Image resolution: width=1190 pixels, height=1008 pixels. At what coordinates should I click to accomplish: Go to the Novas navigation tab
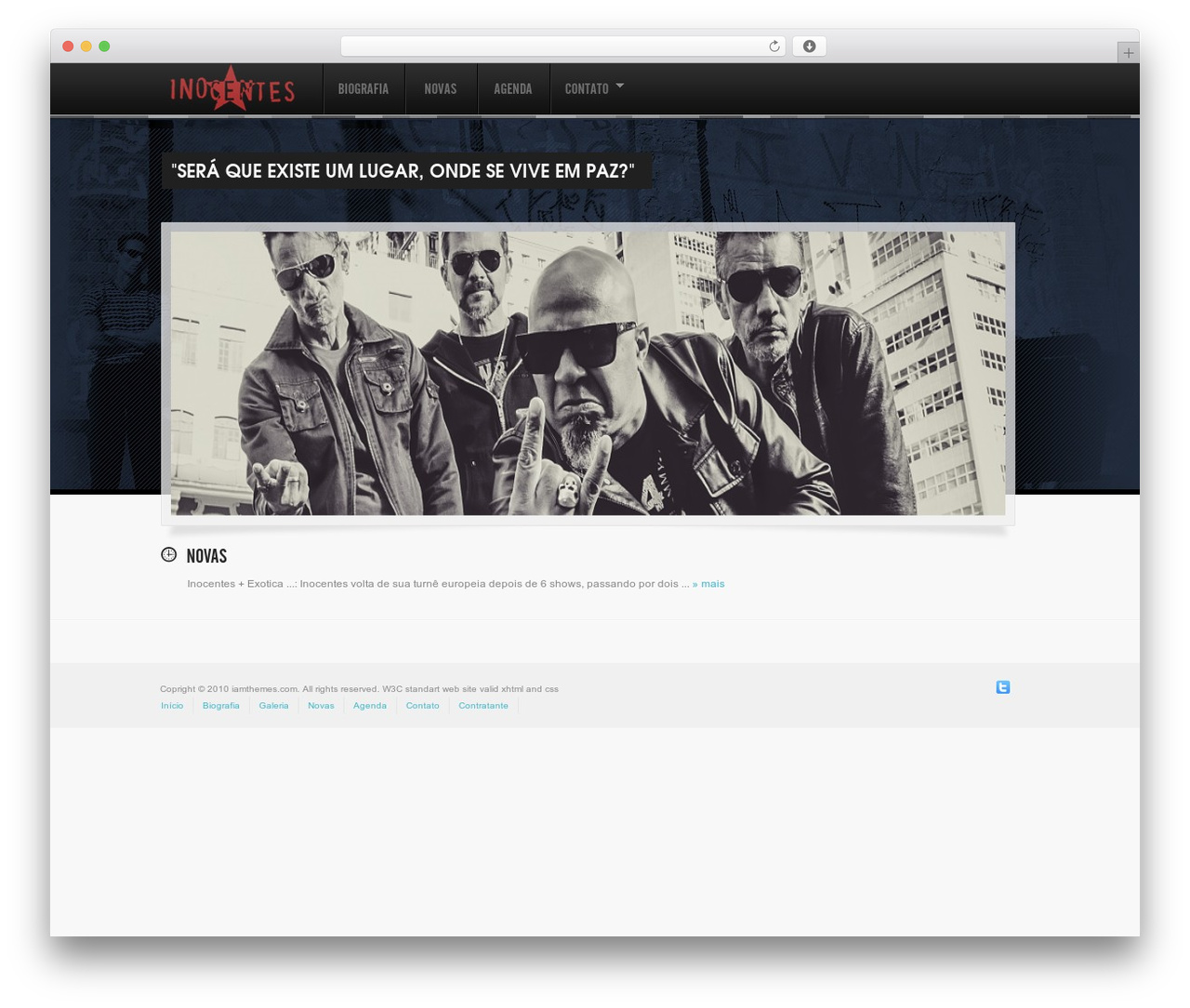click(x=441, y=89)
